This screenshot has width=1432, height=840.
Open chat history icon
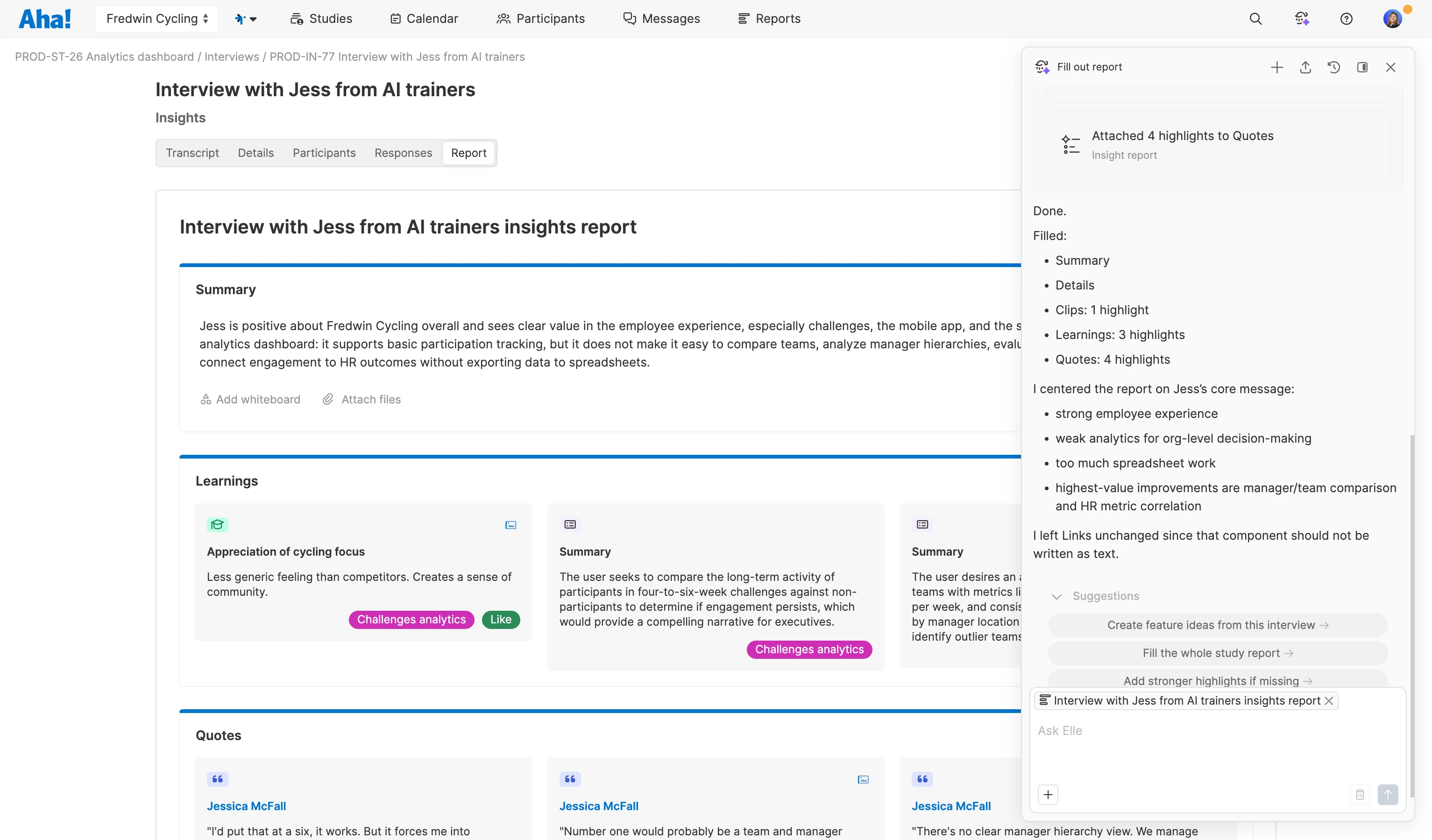coord(1334,67)
